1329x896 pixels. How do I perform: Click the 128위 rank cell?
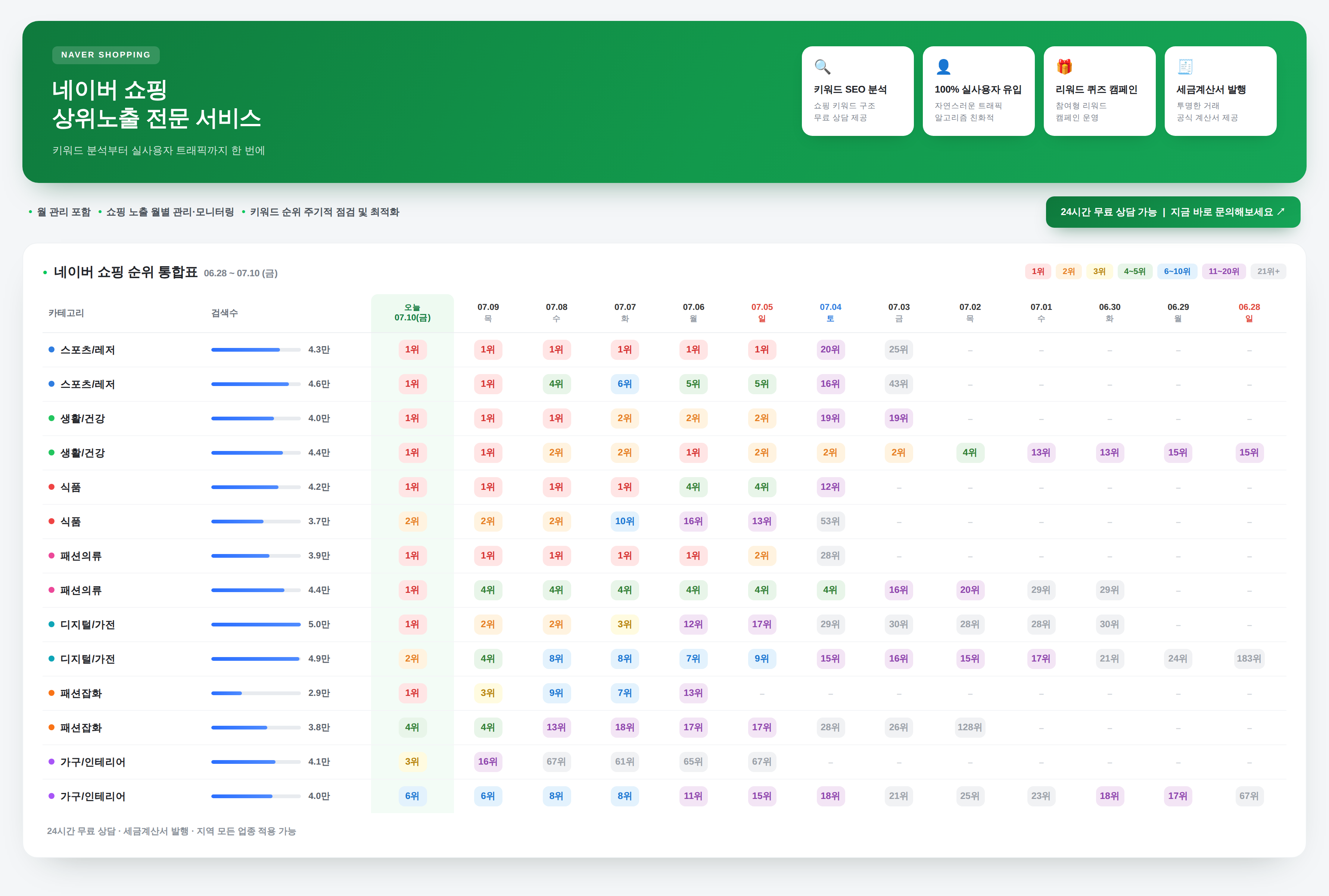tap(969, 727)
